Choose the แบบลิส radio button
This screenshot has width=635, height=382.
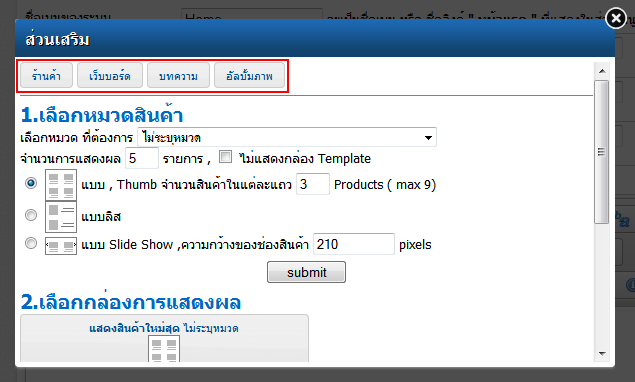coord(31,215)
